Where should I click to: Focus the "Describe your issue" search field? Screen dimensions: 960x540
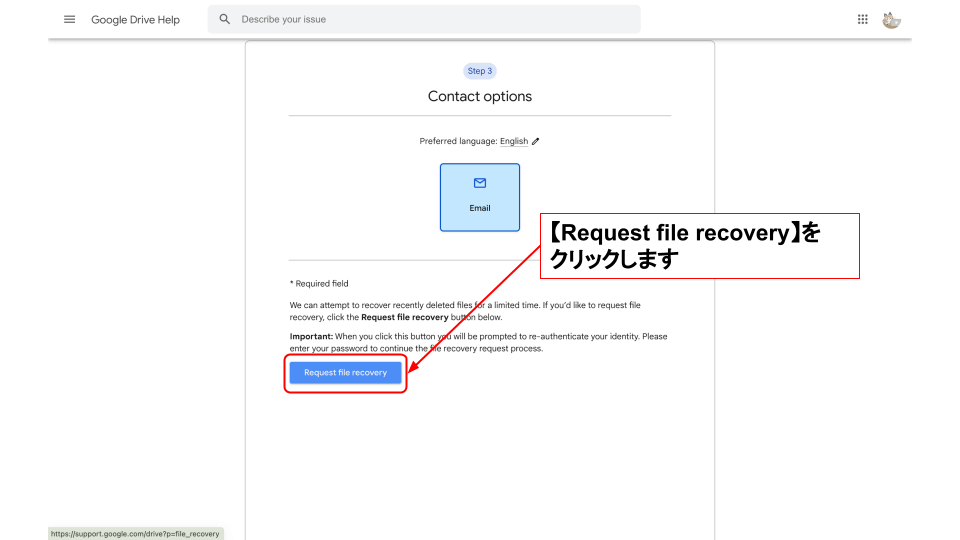430,19
